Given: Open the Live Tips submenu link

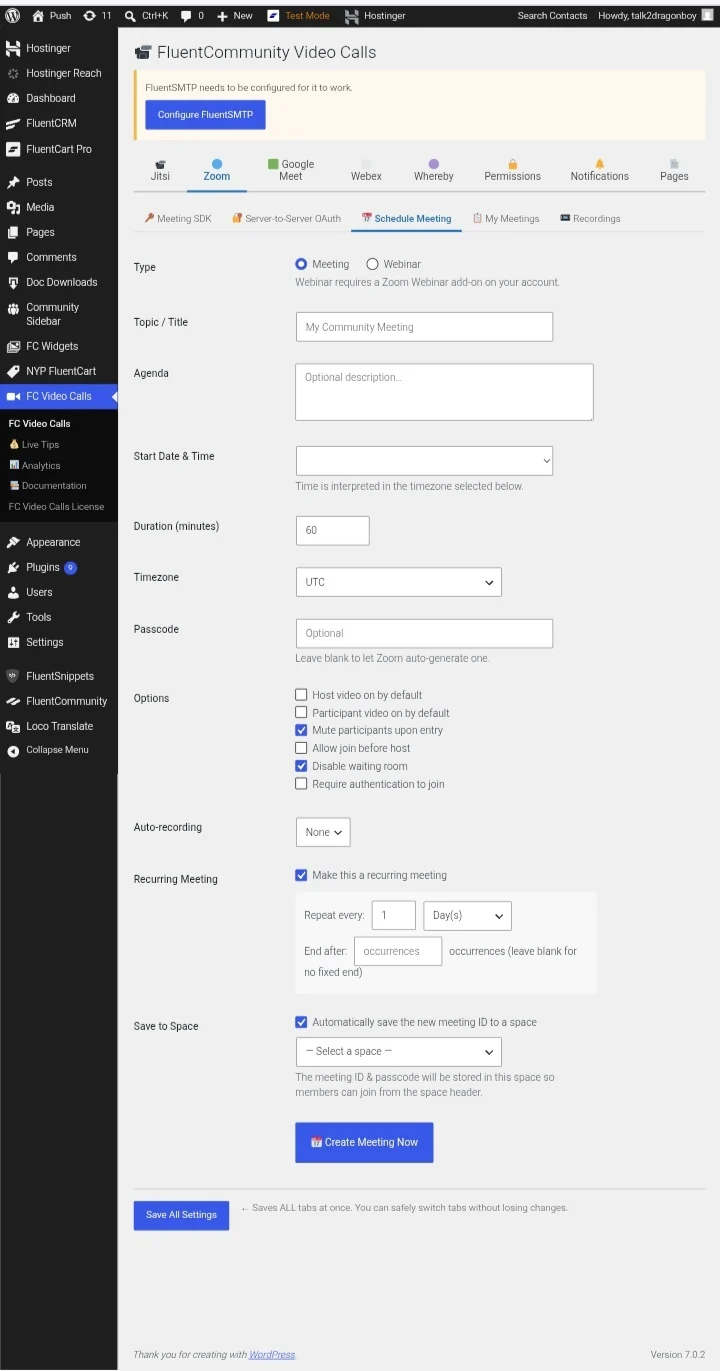Looking at the screenshot, I should (40, 445).
